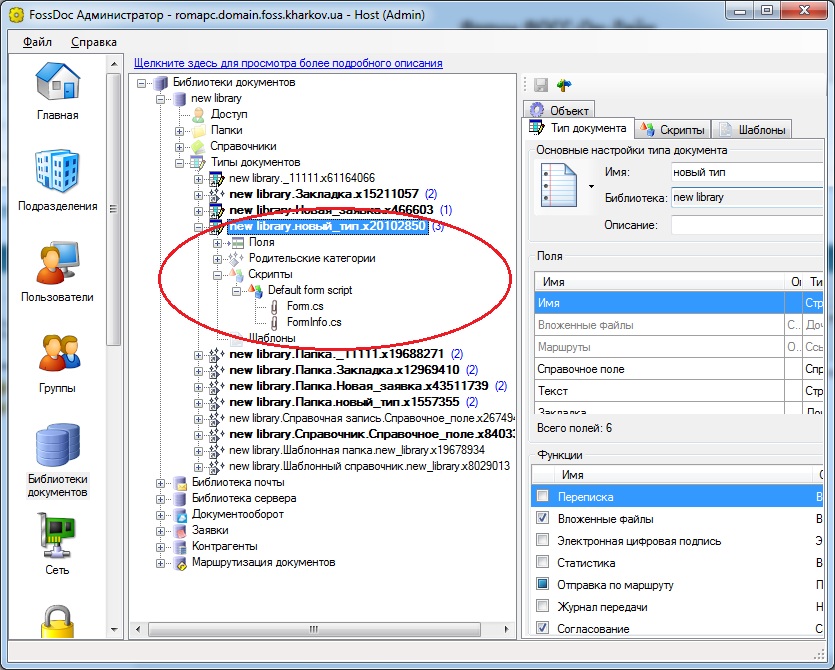Screen dimensions: 835x670
Task: Open the Файл menu
Action: click(x=37, y=42)
